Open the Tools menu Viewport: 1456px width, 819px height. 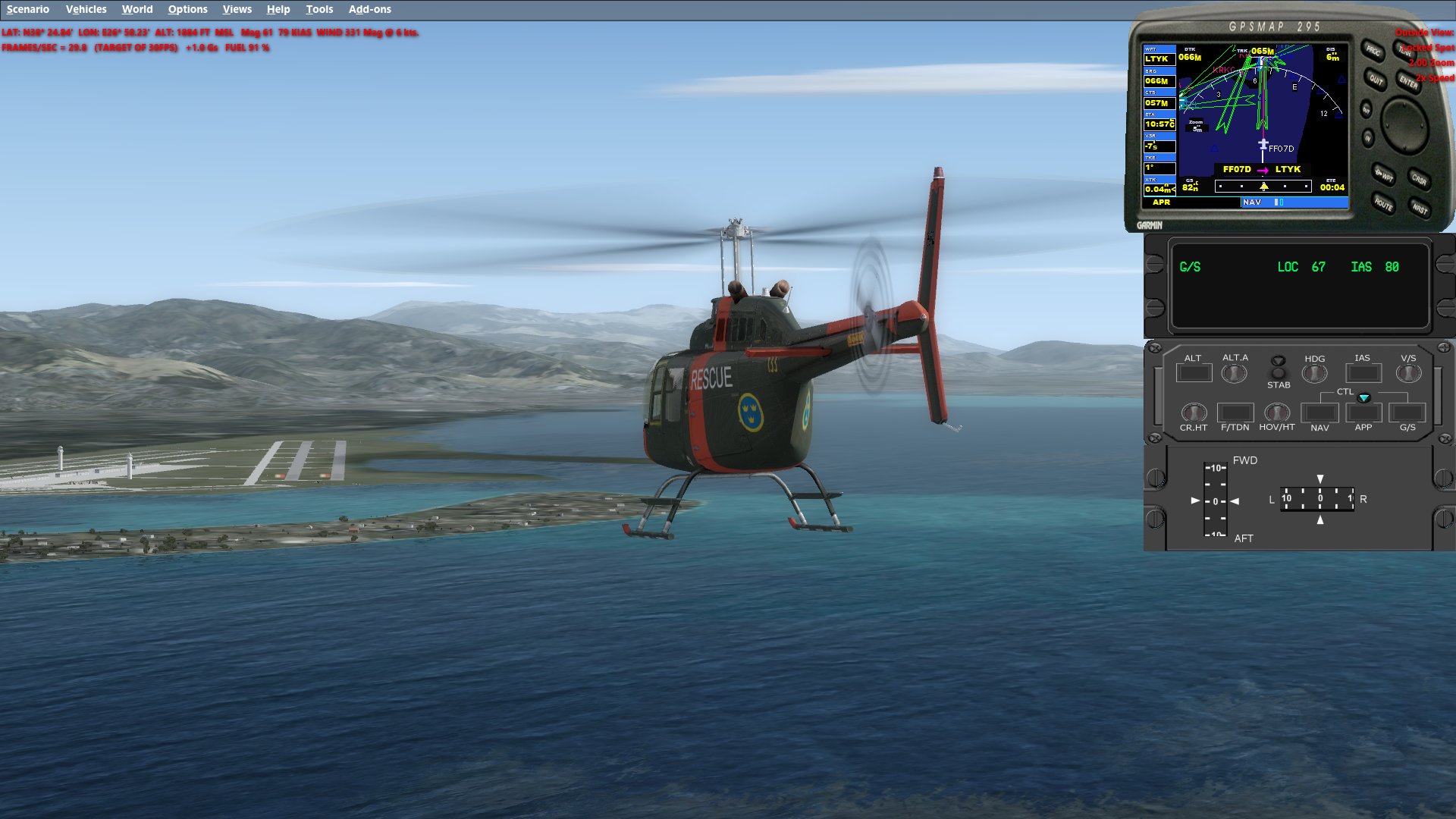tap(319, 9)
